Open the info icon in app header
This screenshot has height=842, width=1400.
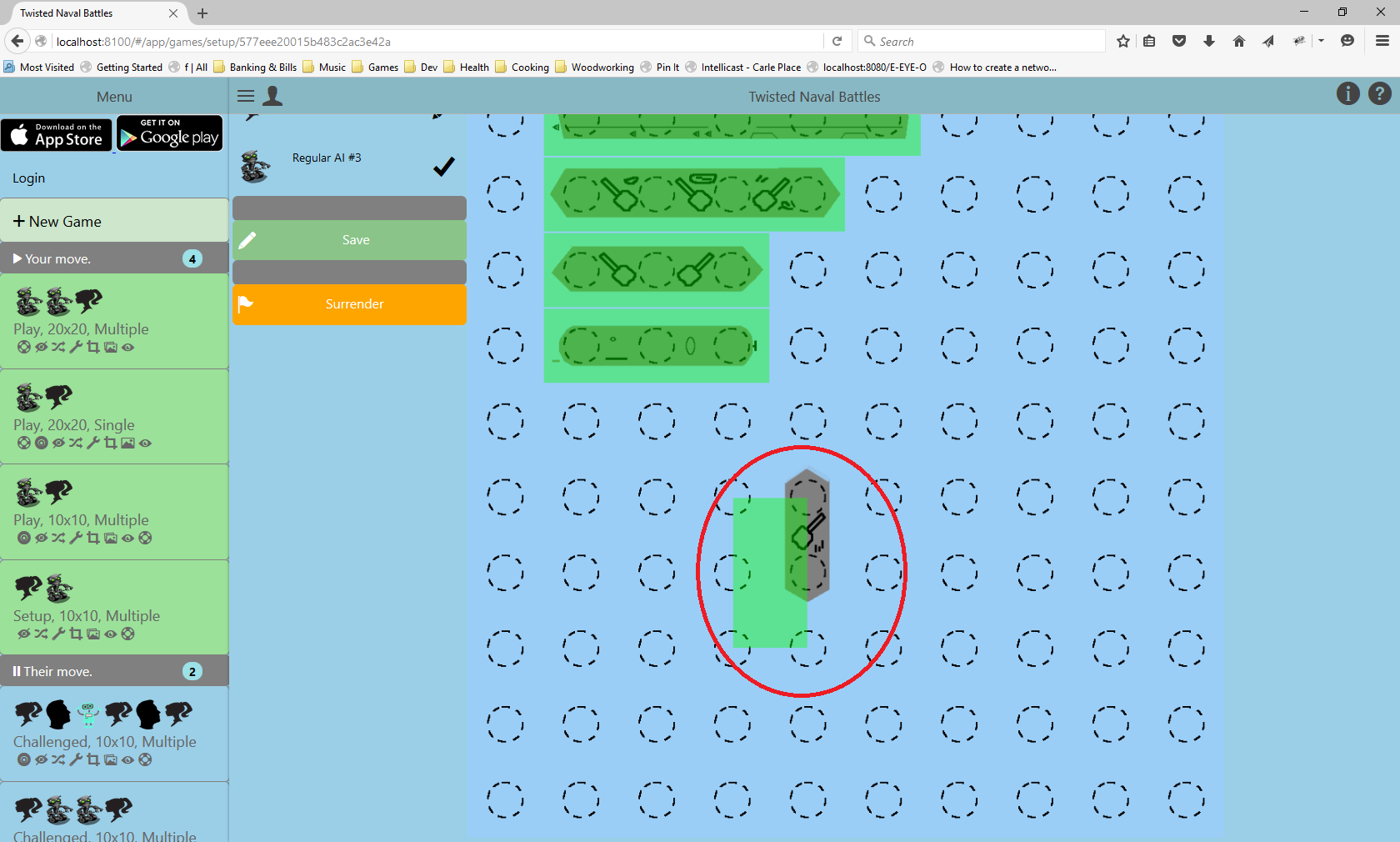[1347, 94]
